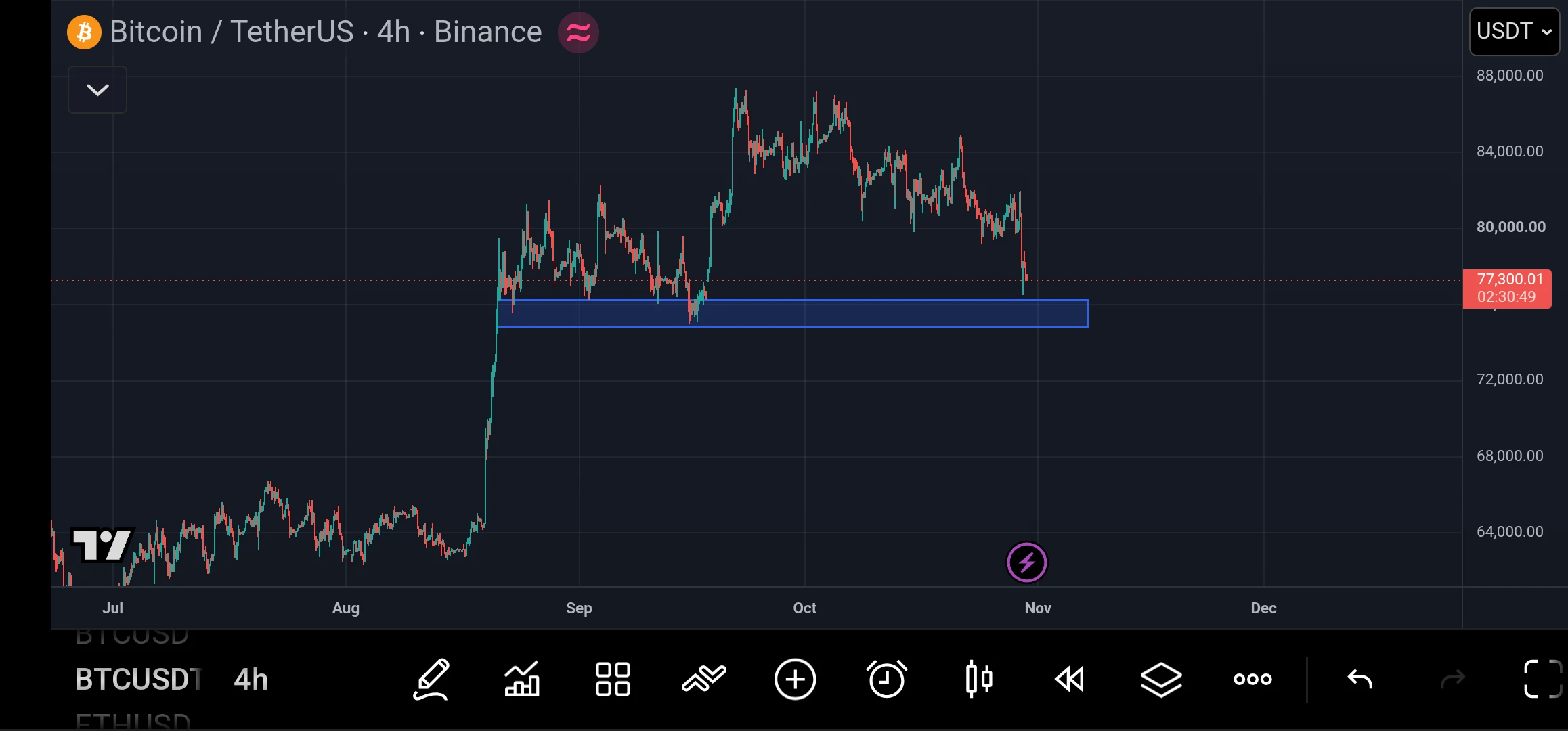The width and height of the screenshot is (1568, 731).
Task: Click the Nov label on time axis
Action: [x=1038, y=608]
